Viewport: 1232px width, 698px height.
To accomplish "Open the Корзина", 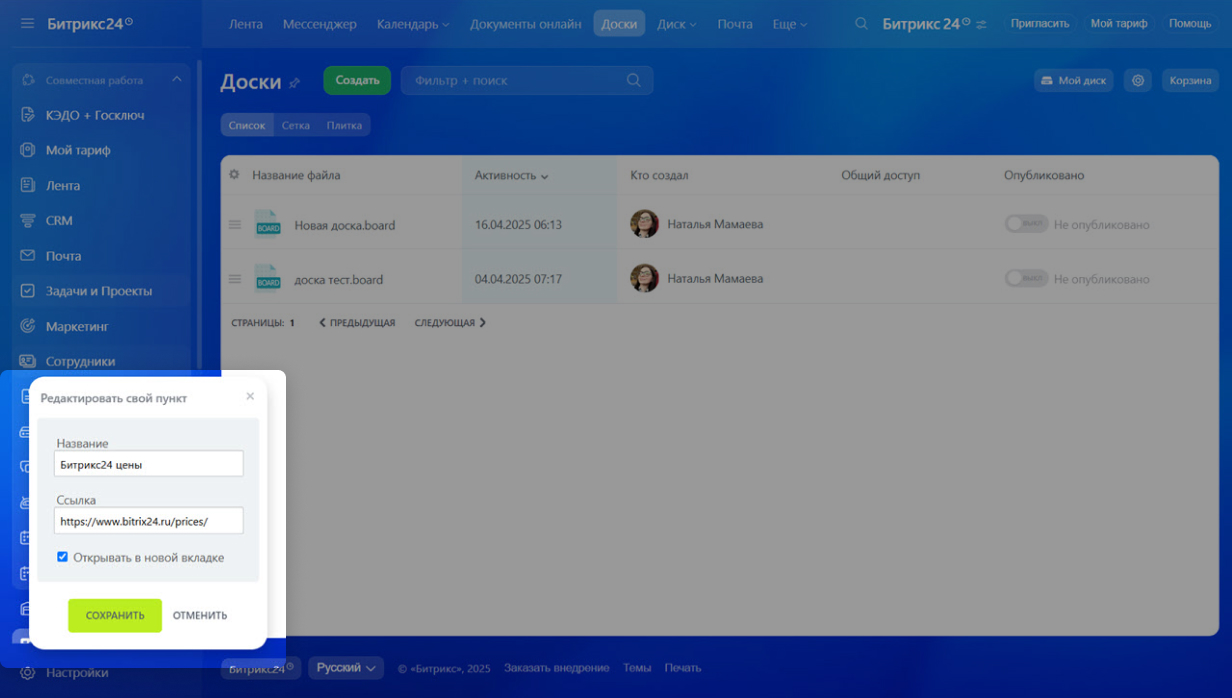I will point(1190,80).
